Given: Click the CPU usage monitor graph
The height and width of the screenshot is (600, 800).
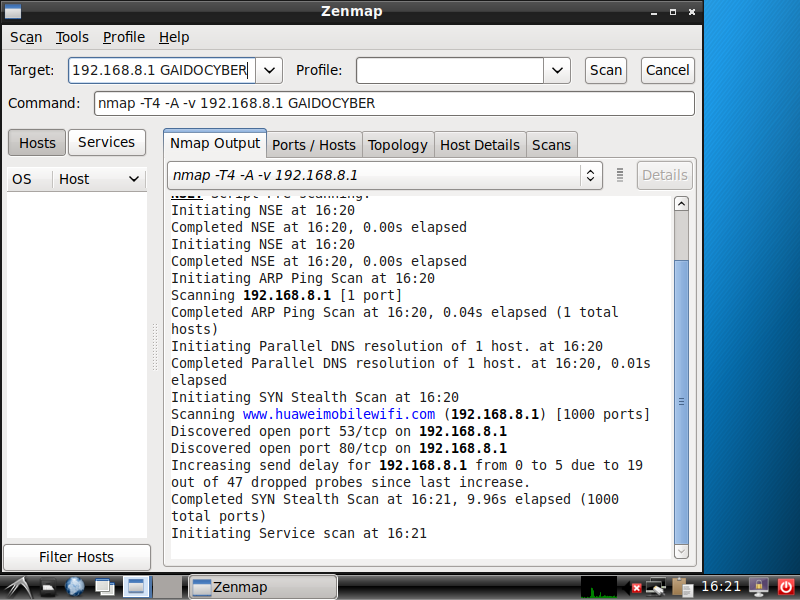Looking at the screenshot, I should [x=599, y=587].
